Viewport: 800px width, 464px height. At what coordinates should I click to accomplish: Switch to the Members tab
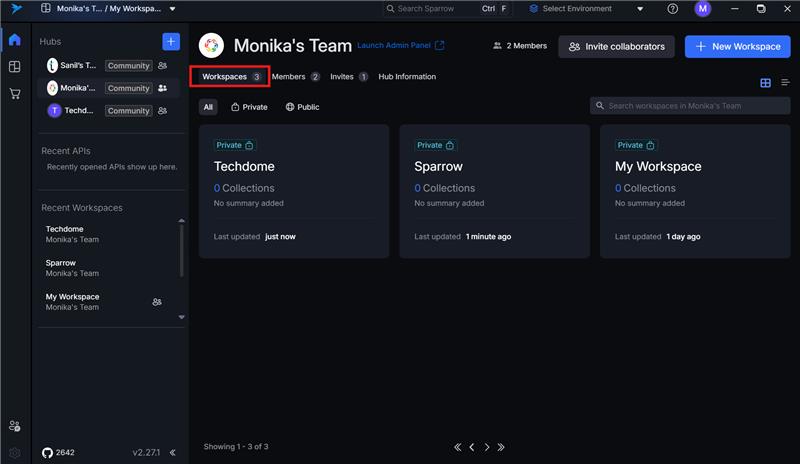[x=295, y=77]
